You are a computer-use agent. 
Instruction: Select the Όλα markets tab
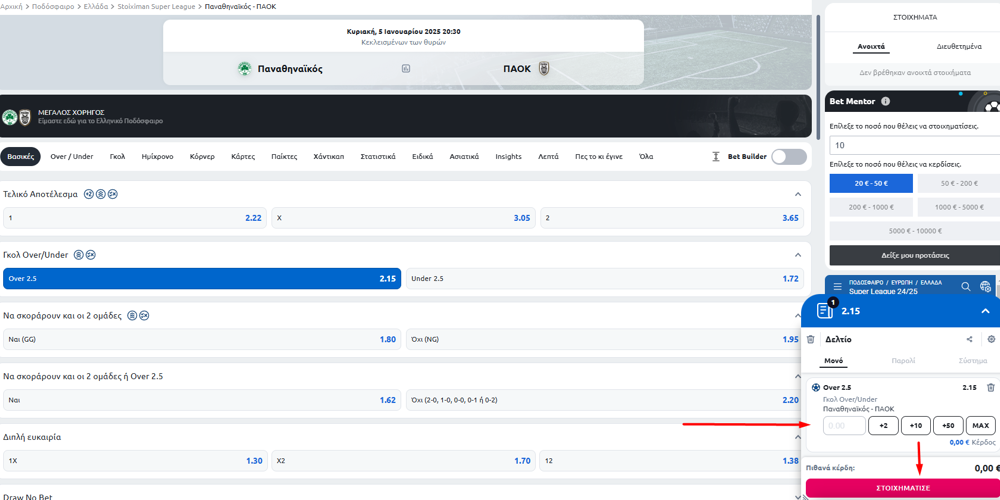646,157
